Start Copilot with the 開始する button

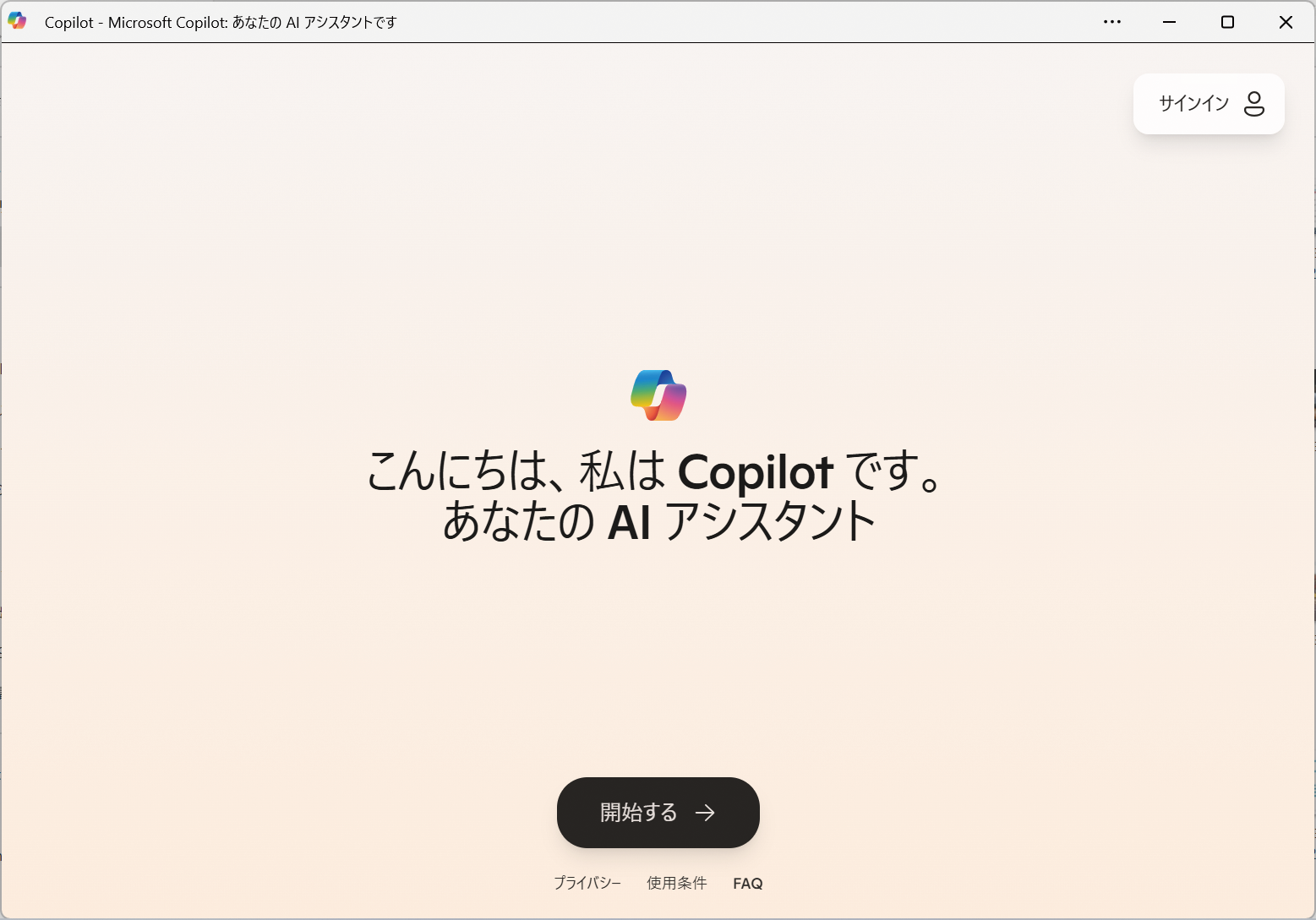pos(658,813)
